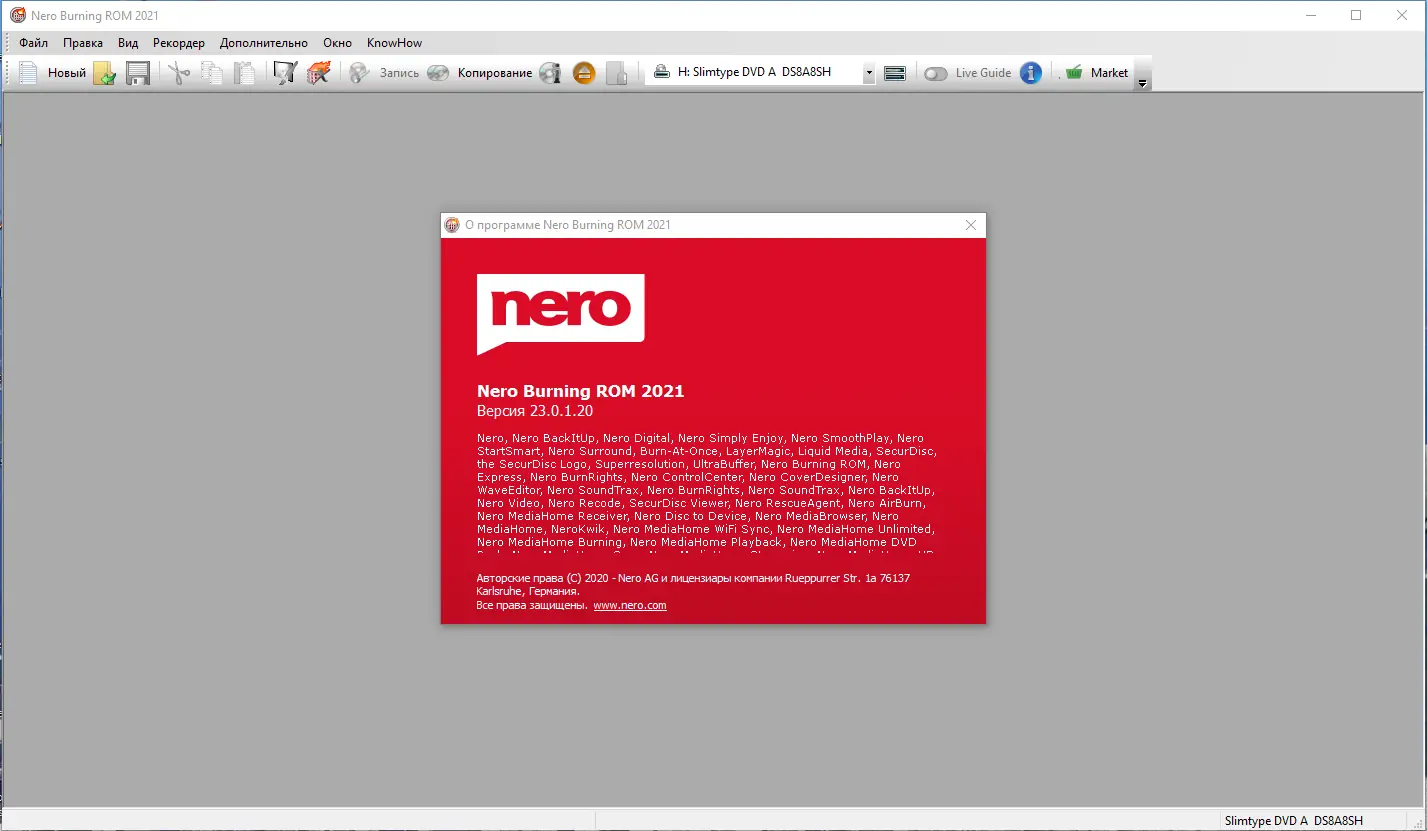1427x831 pixels.
Task: Open the Правка menu
Action: point(83,43)
